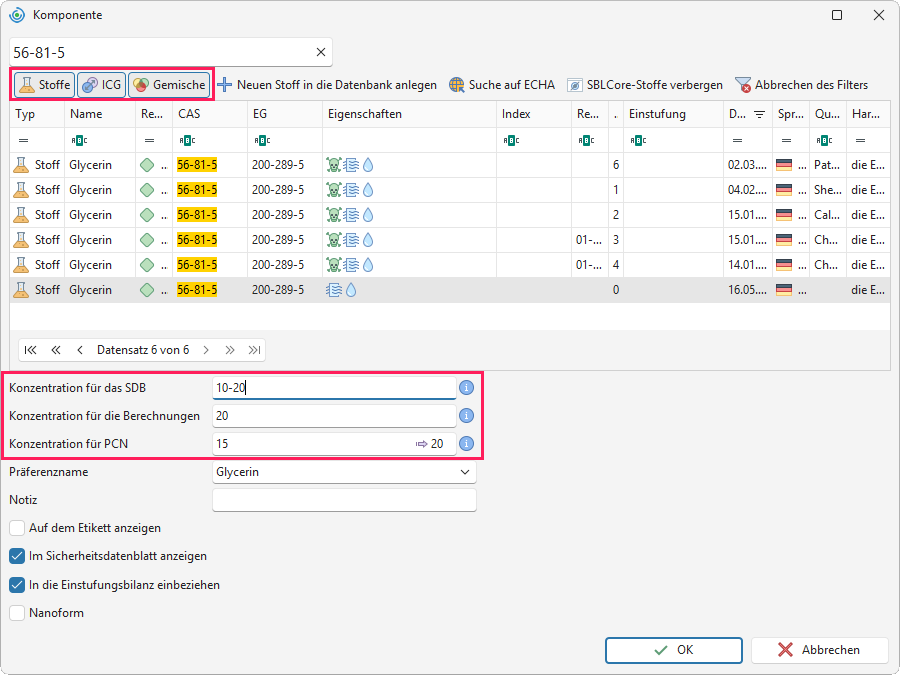This screenshot has height=675, width=900.
Task: Select the Glycerin row dated 14.01
Action: (x=450, y=265)
